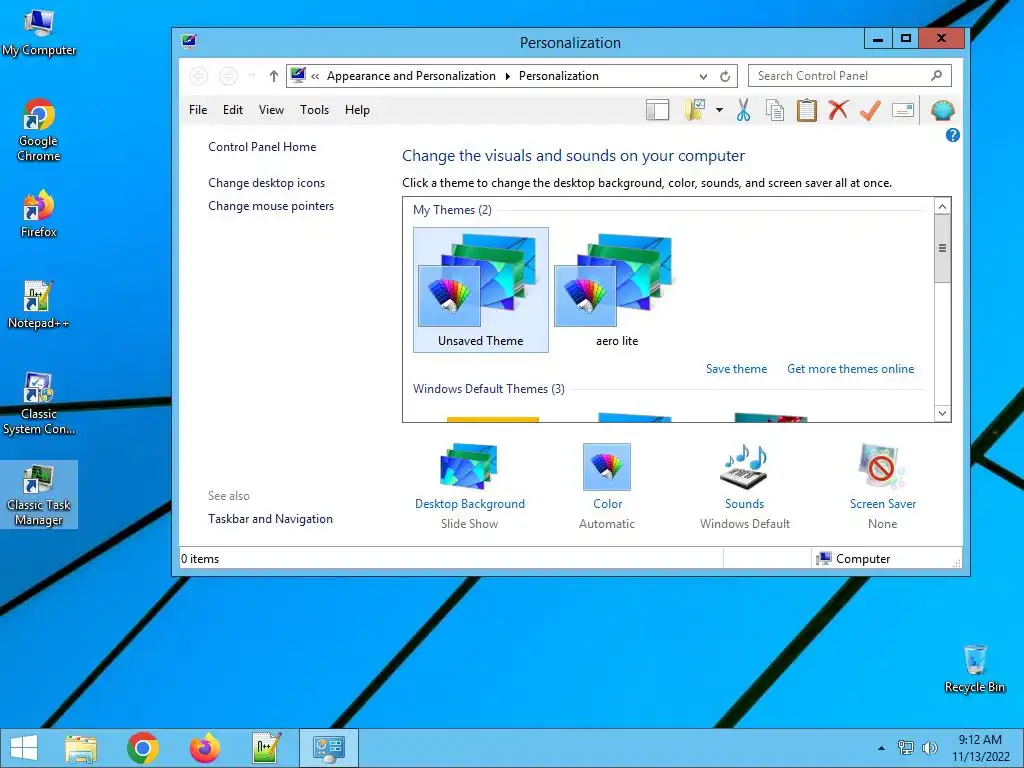Image resolution: width=1024 pixels, height=768 pixels.
Task: Open File Explorer from taskbar
Action: tap(81, 748)
